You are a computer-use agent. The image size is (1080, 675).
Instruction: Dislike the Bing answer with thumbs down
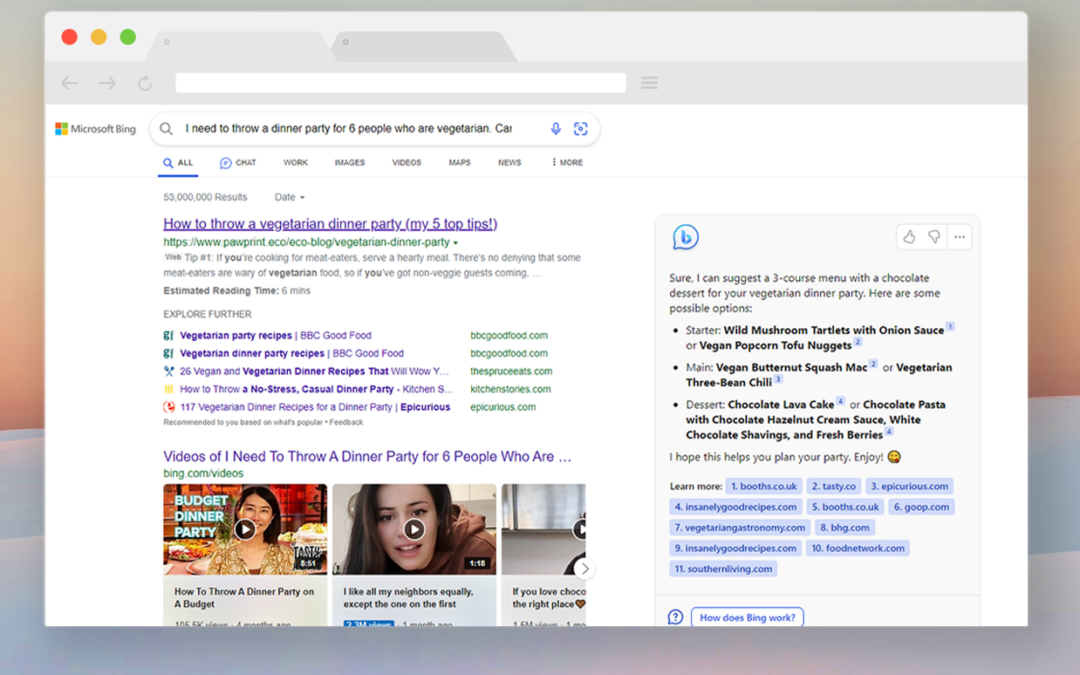[934, 237]
